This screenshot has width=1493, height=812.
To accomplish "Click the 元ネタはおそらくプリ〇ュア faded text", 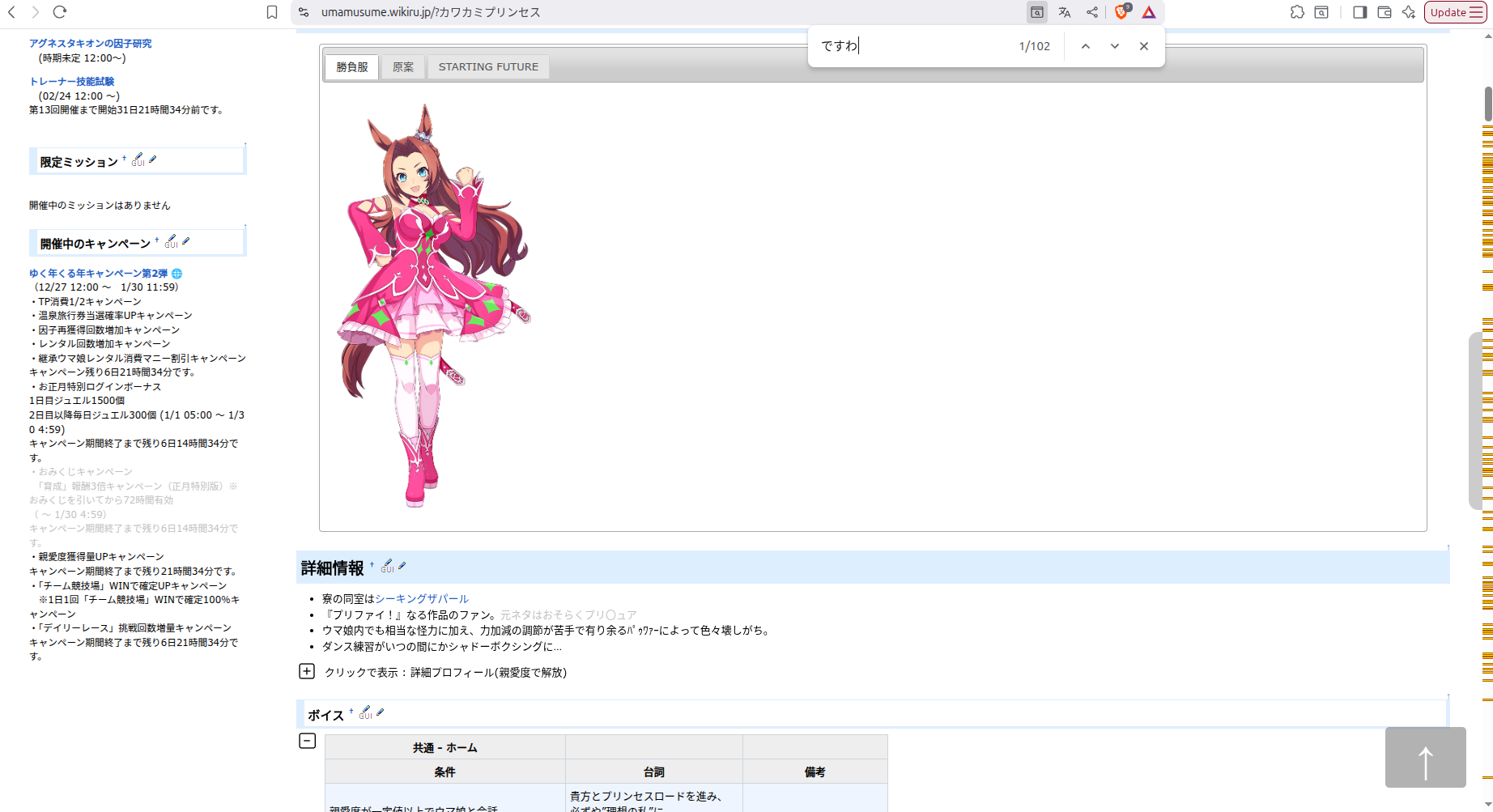I will (x=568, y=615).
